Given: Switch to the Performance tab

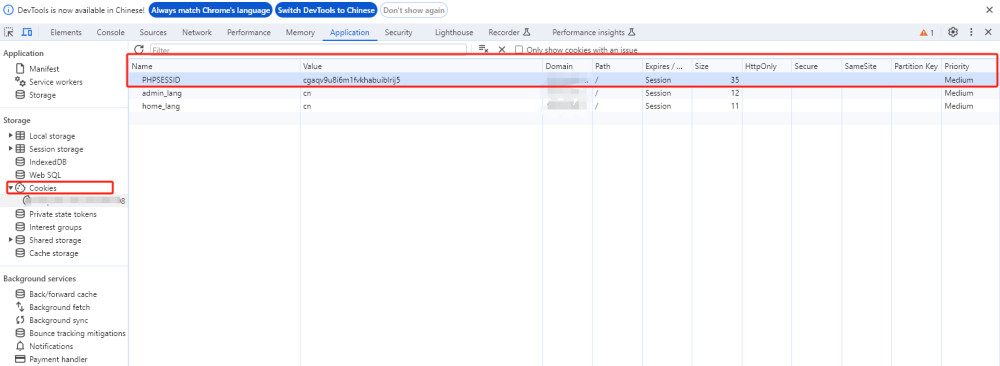Looking at the screenshot, I should tap(249, 33).
